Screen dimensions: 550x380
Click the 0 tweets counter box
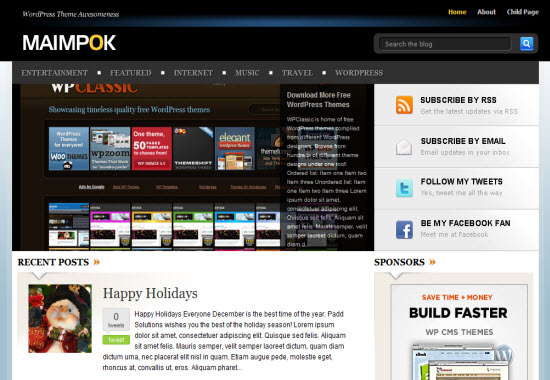pos(116,319)
